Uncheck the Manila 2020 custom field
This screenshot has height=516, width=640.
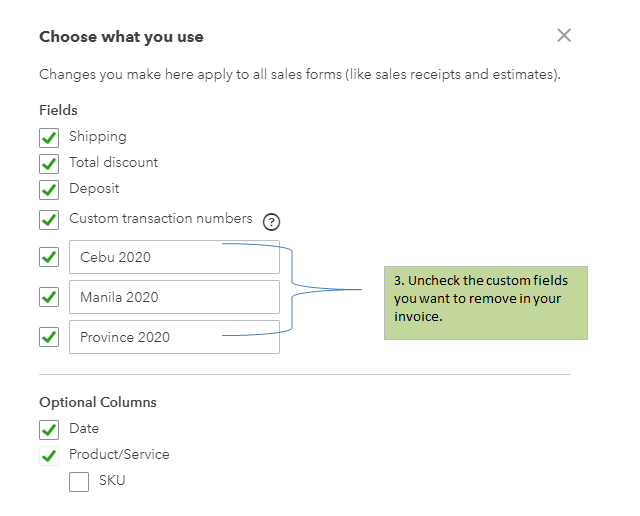pyautogui.click(x=49, y=297)
